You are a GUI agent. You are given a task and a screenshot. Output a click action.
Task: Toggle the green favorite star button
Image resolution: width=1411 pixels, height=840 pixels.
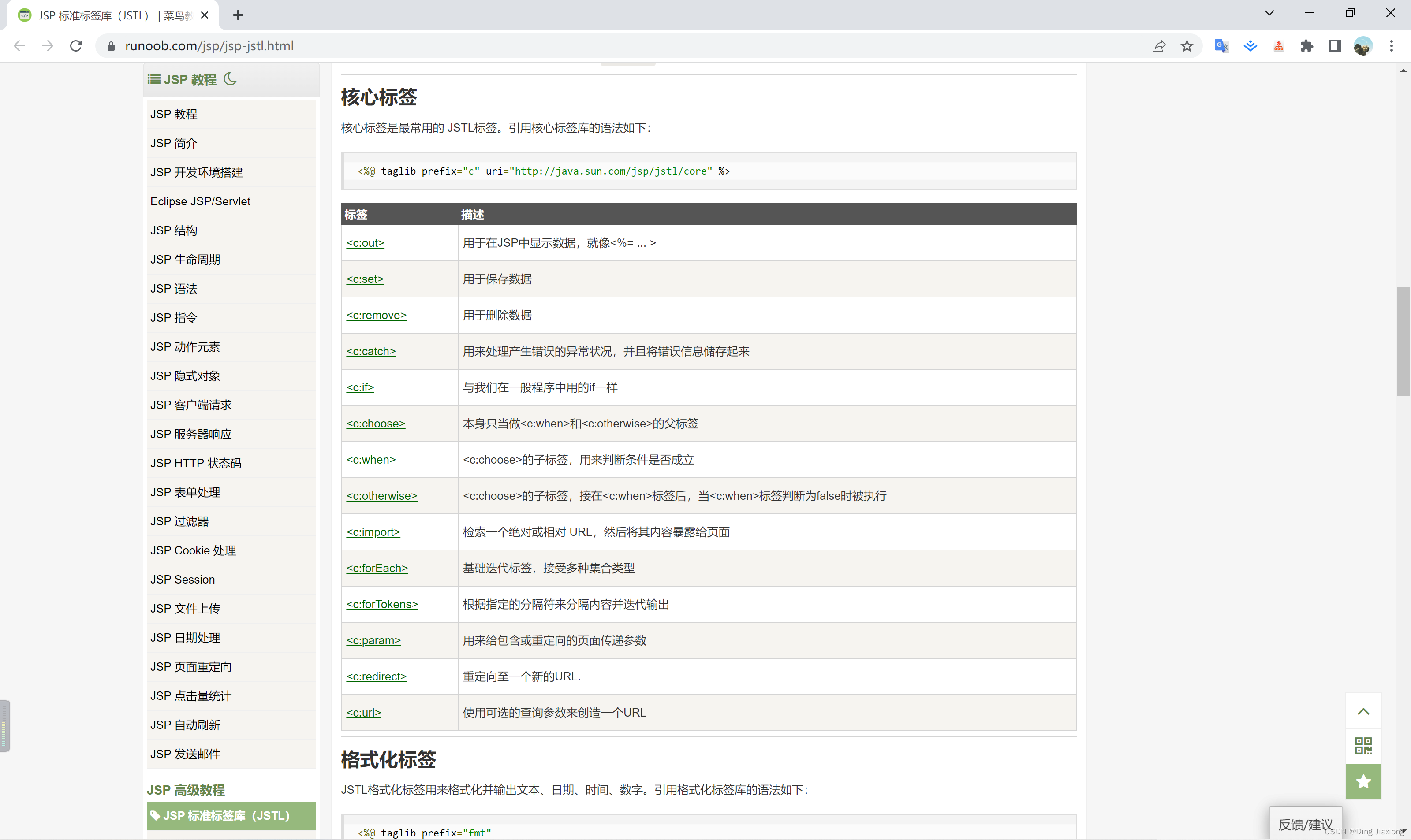coord(1363,782)
